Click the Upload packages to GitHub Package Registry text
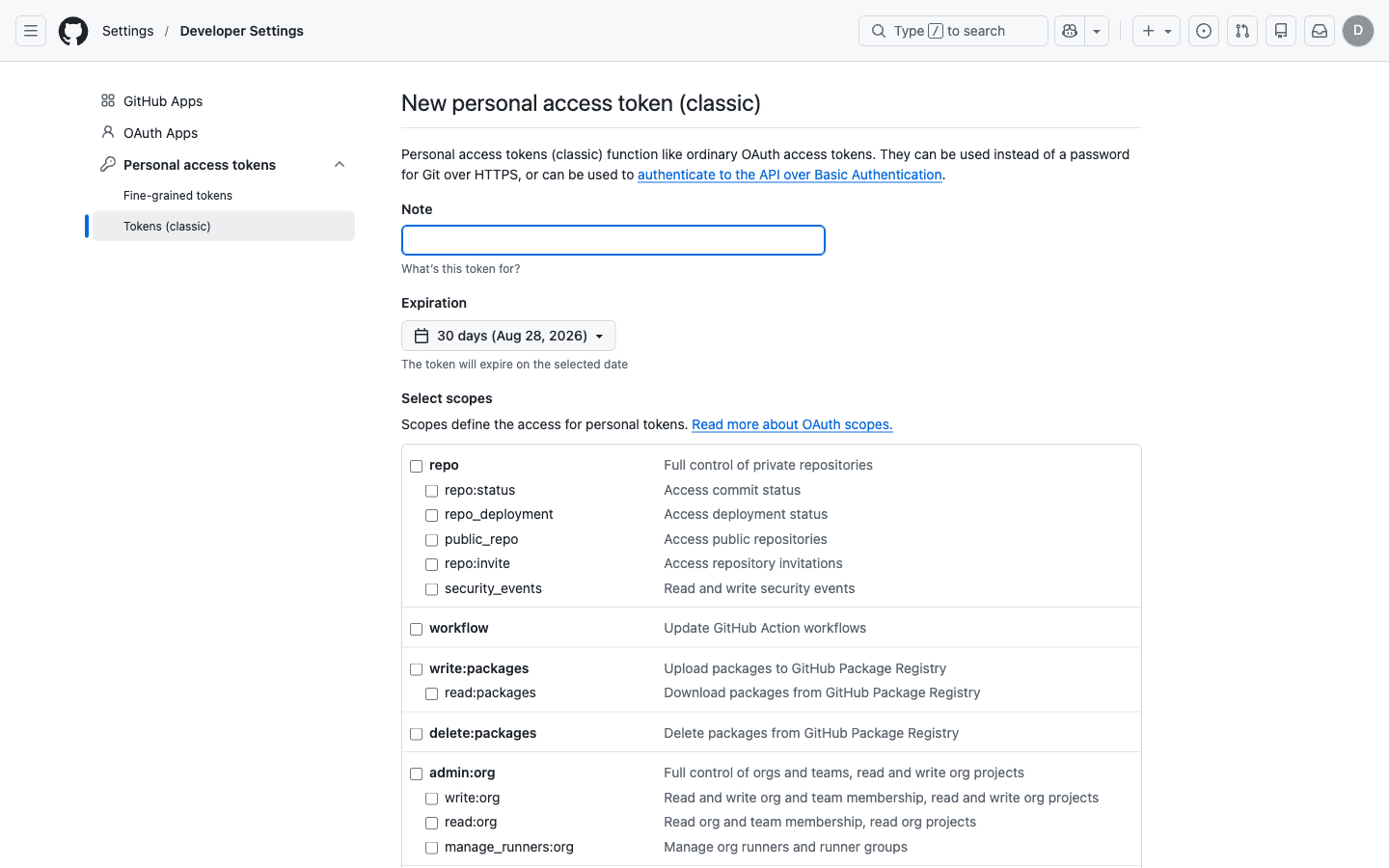Image resolution: width=1389 pixels, height=868 pixels. (804, 668)
